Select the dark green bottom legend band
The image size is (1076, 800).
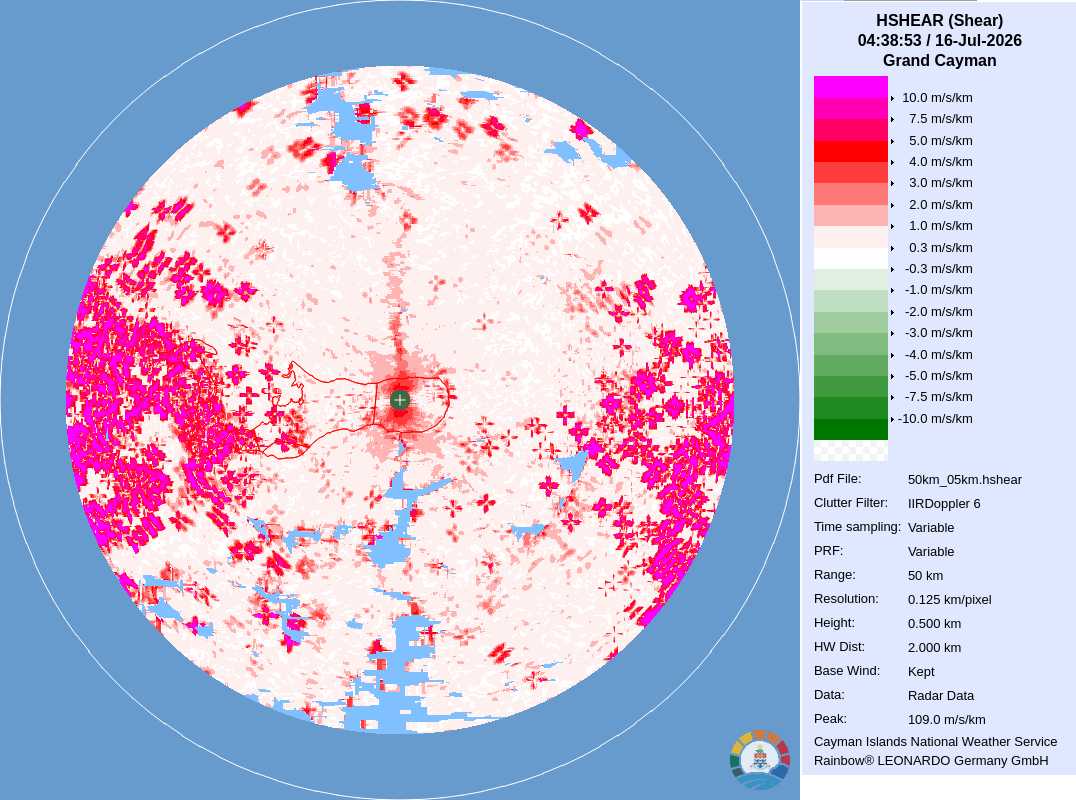tap(851, 429)
